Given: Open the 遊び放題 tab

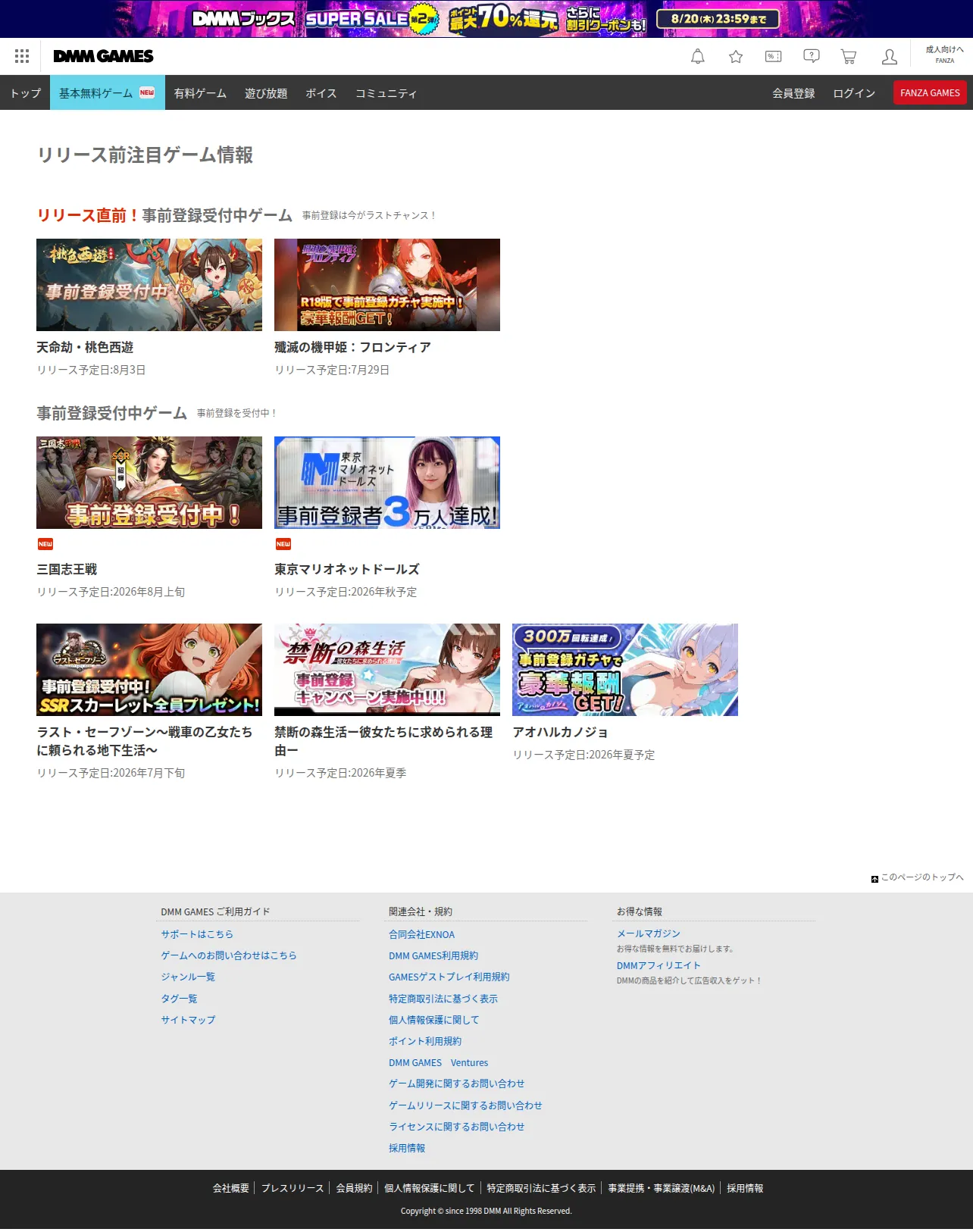Looking at the screenshot, I should (266, 92).
